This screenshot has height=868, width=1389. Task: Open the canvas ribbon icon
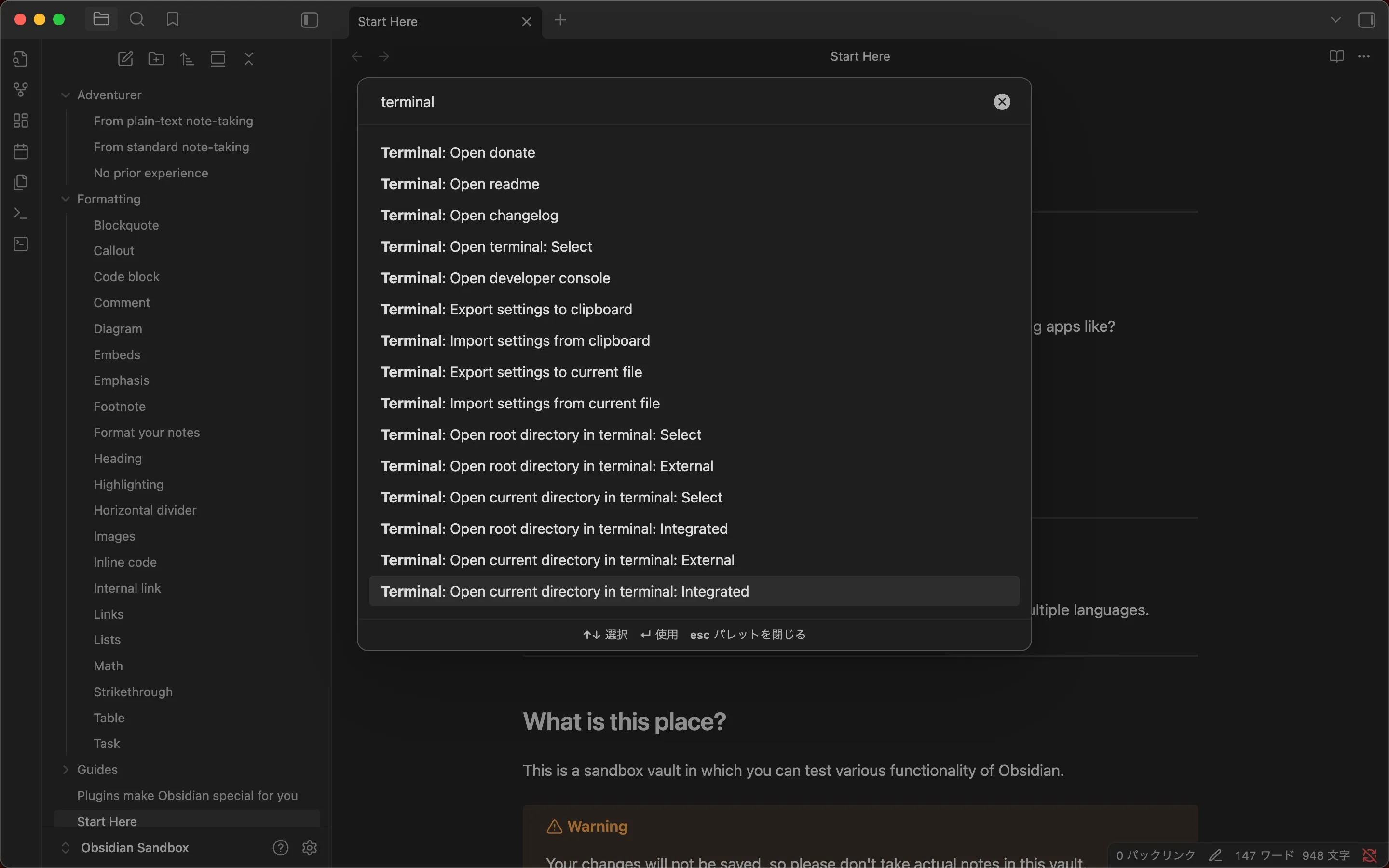tap(21, 121)
